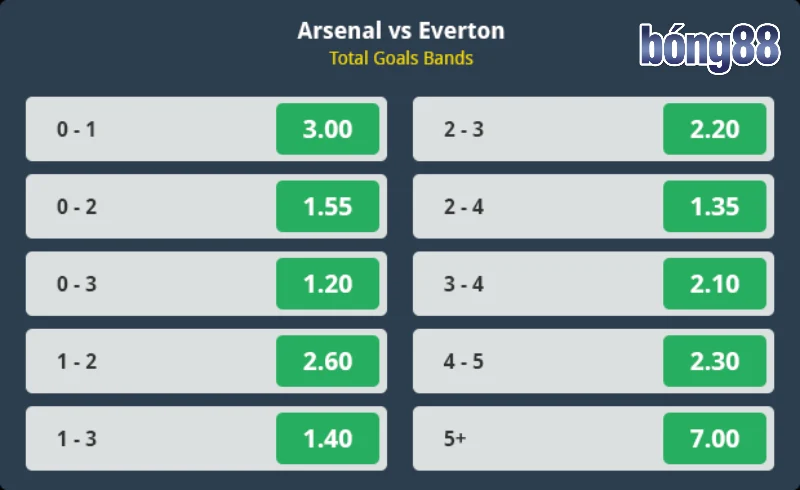800x490 pixels.
Task: Select the 1.55 odds for 0 - 2 band
Action: click(328, 207)
